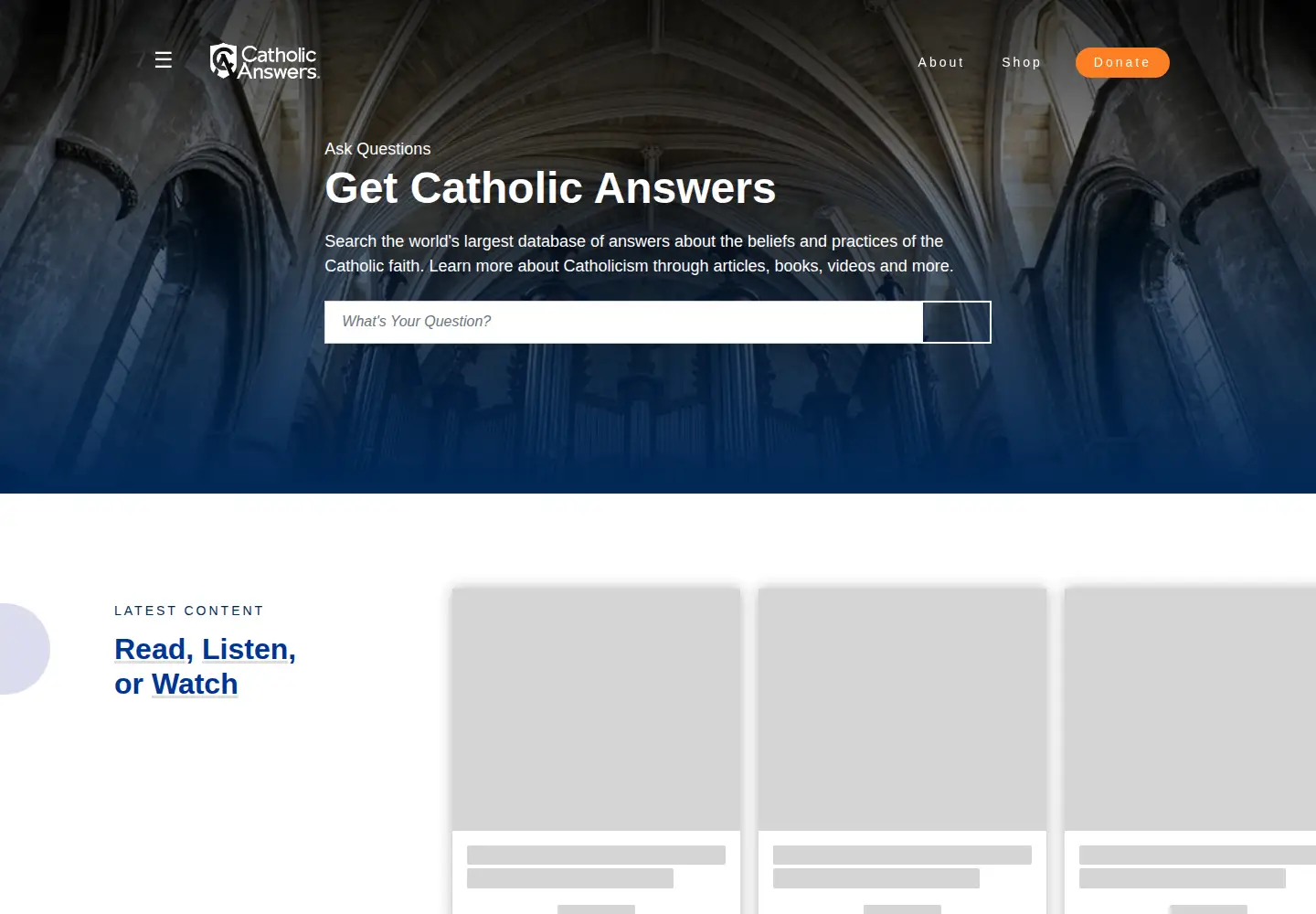The width and height of the screenshot is (1316, 914).
Task: Click the "LATEST CONTENT" label
Action: coord(189,611)
